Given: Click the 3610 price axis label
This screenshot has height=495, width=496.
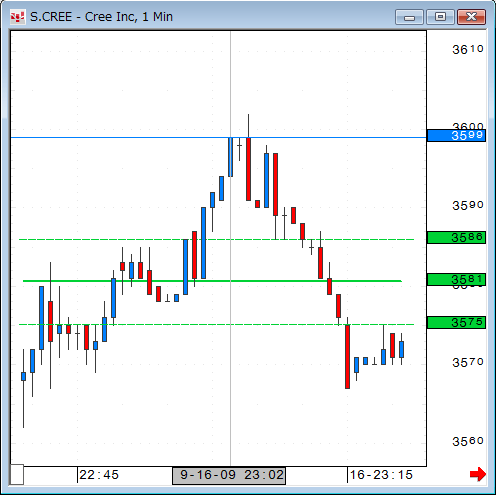Looking at the screenshot, I should [467, 50].
